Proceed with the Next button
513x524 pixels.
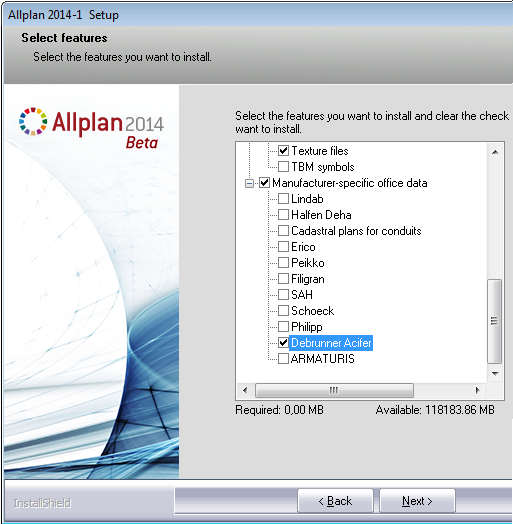[417, 501]
